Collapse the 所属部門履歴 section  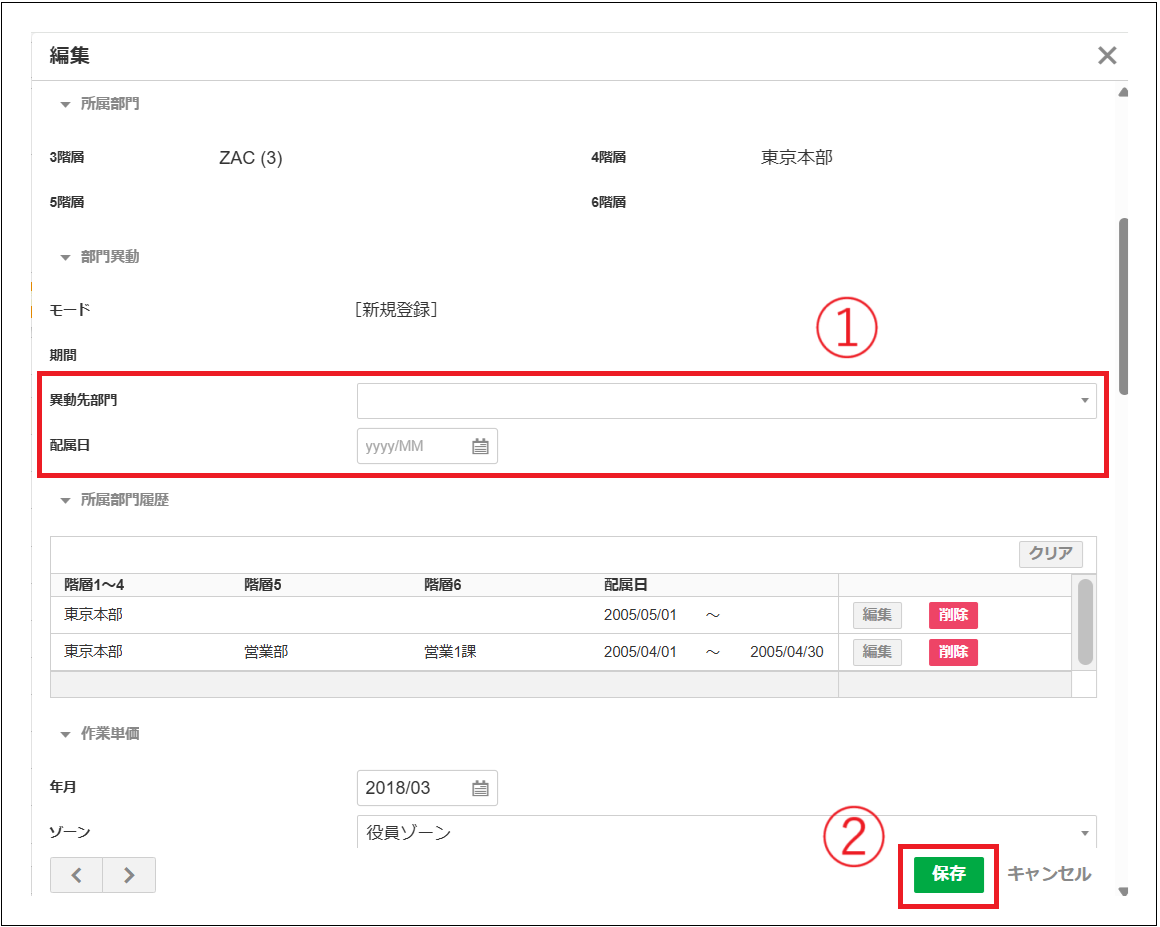click(65, 501)
